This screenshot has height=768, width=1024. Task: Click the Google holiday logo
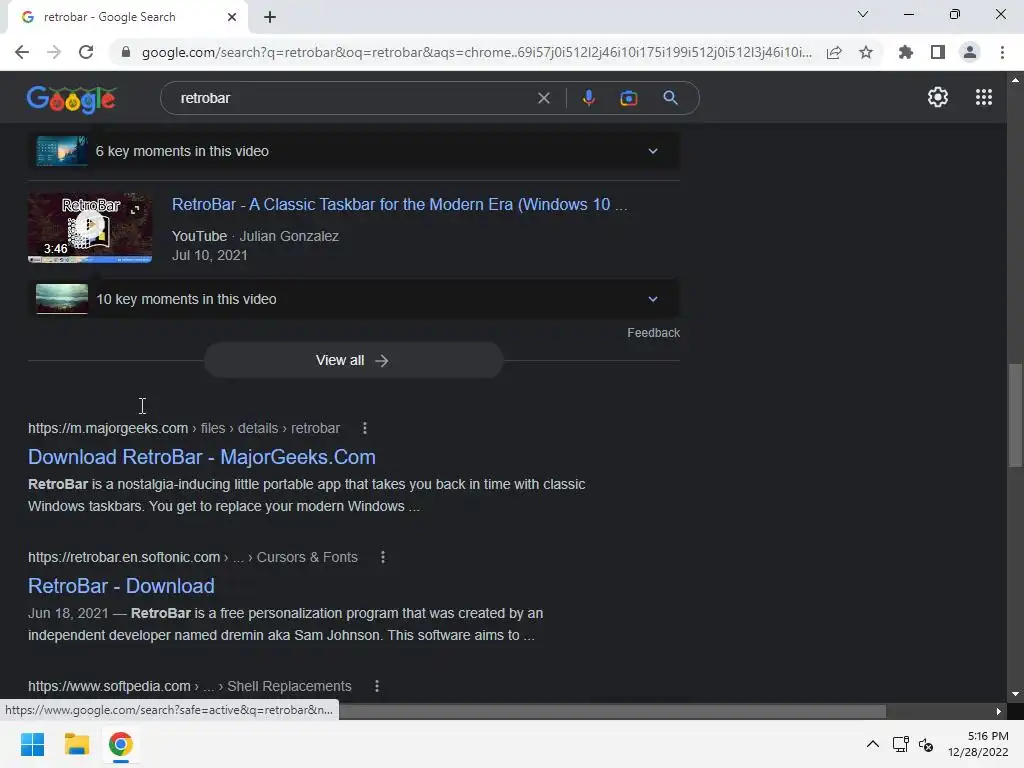[x=71, y=99]
